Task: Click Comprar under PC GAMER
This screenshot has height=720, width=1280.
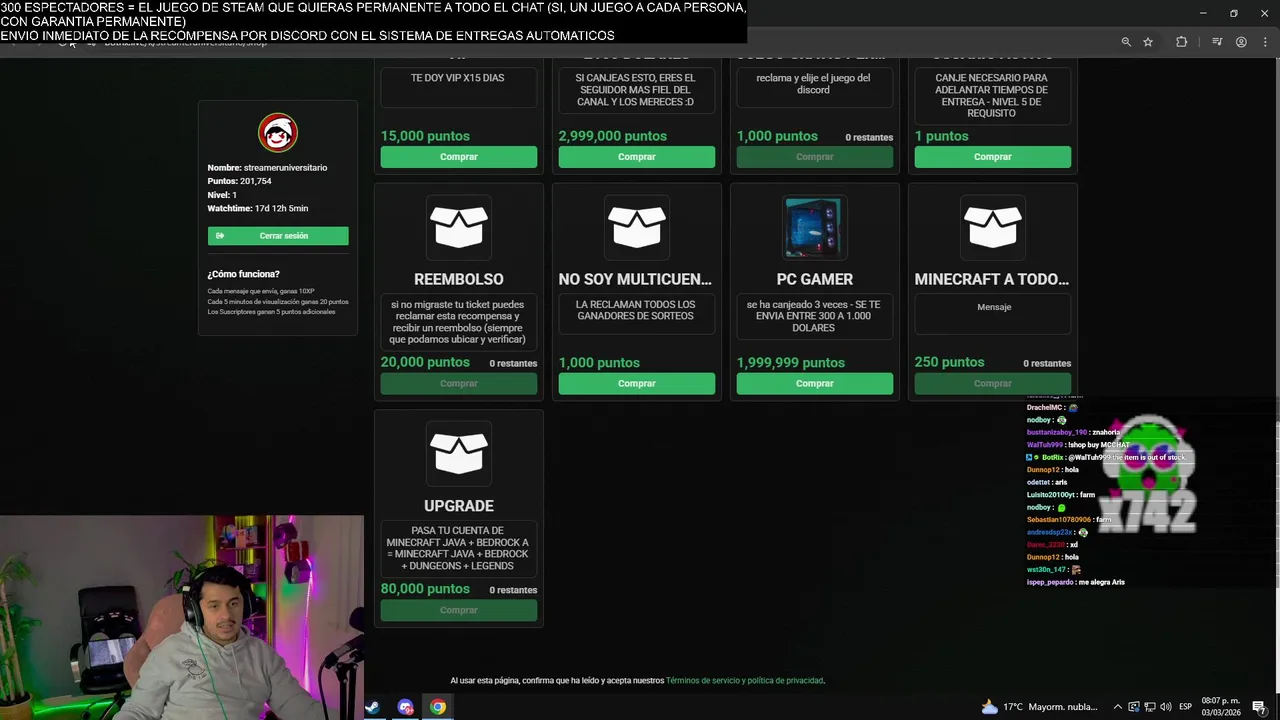Action: click(815, 384)
